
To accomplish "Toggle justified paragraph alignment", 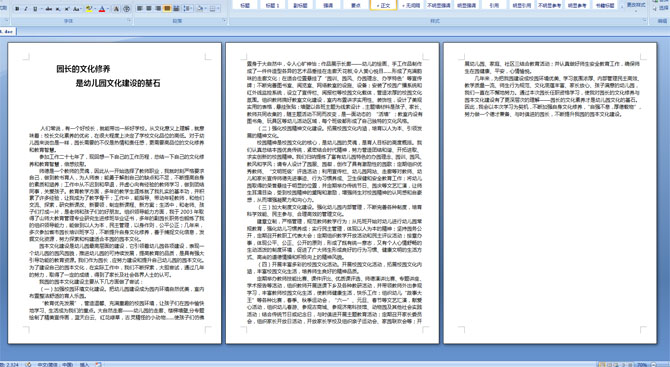I will pos(167,8).
